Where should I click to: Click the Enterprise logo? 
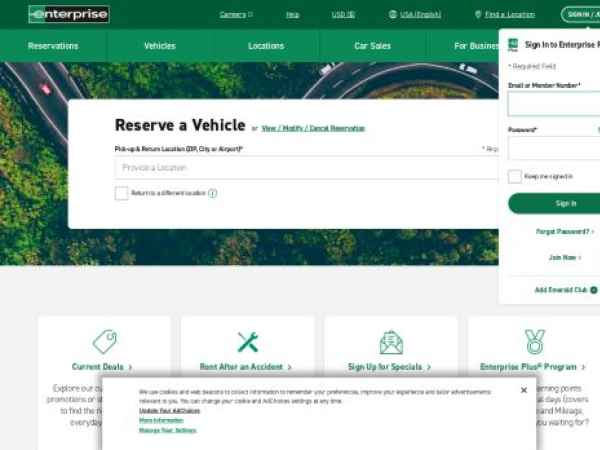click(x=69, y=15)
